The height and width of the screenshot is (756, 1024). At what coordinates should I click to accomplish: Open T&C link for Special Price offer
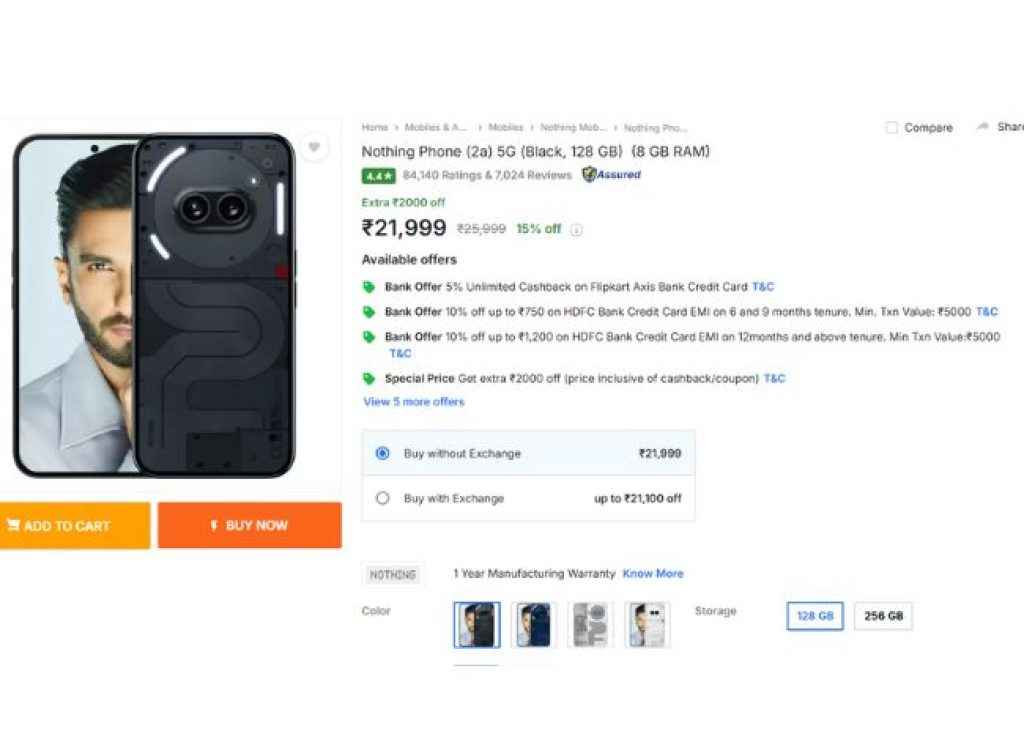(775, 379)
